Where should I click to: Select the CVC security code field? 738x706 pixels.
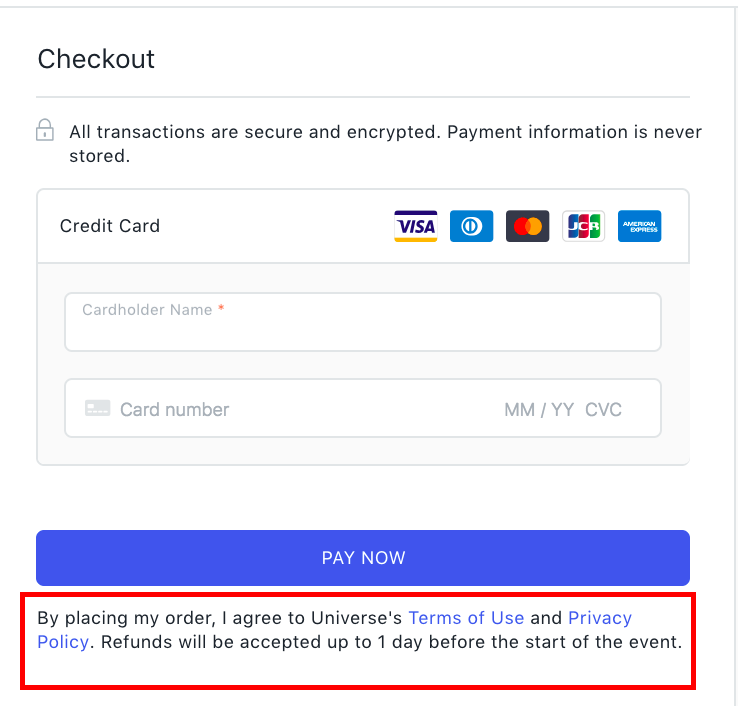pyautogui.click(x=603, y=409)
